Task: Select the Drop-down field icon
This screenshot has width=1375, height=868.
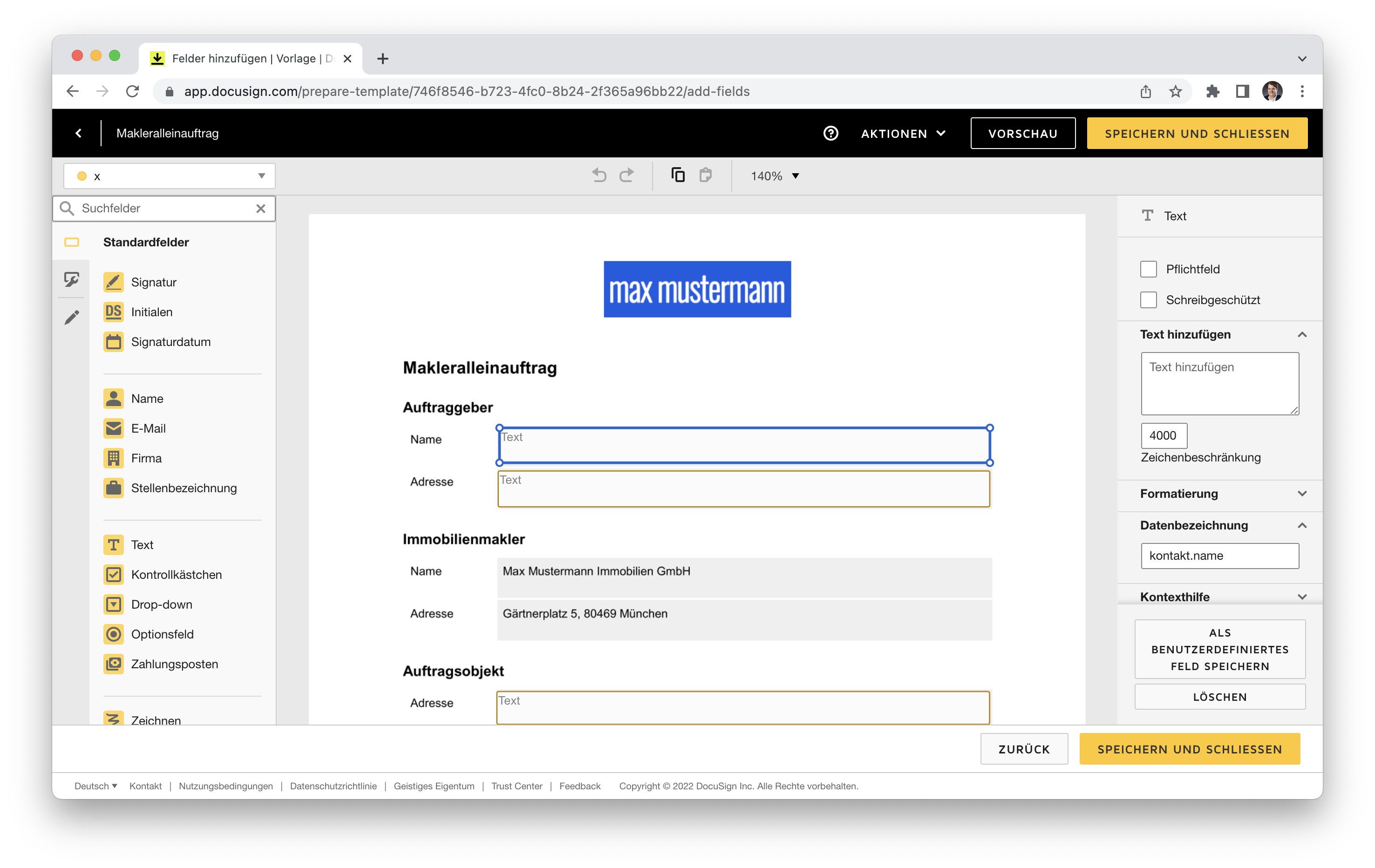Action: [114, 604]
